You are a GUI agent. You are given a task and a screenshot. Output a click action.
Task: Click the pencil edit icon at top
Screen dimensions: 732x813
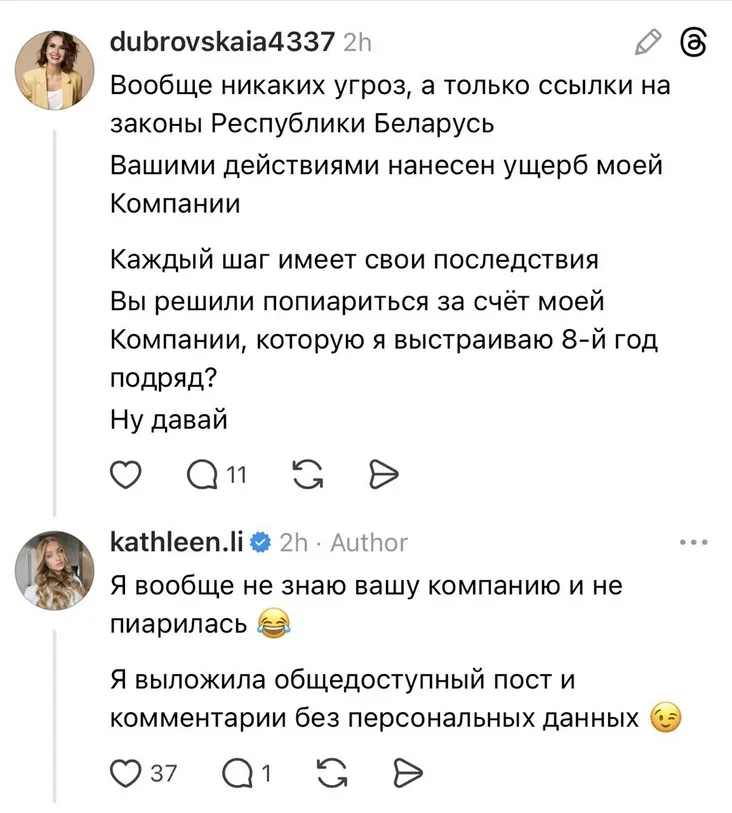649,42
